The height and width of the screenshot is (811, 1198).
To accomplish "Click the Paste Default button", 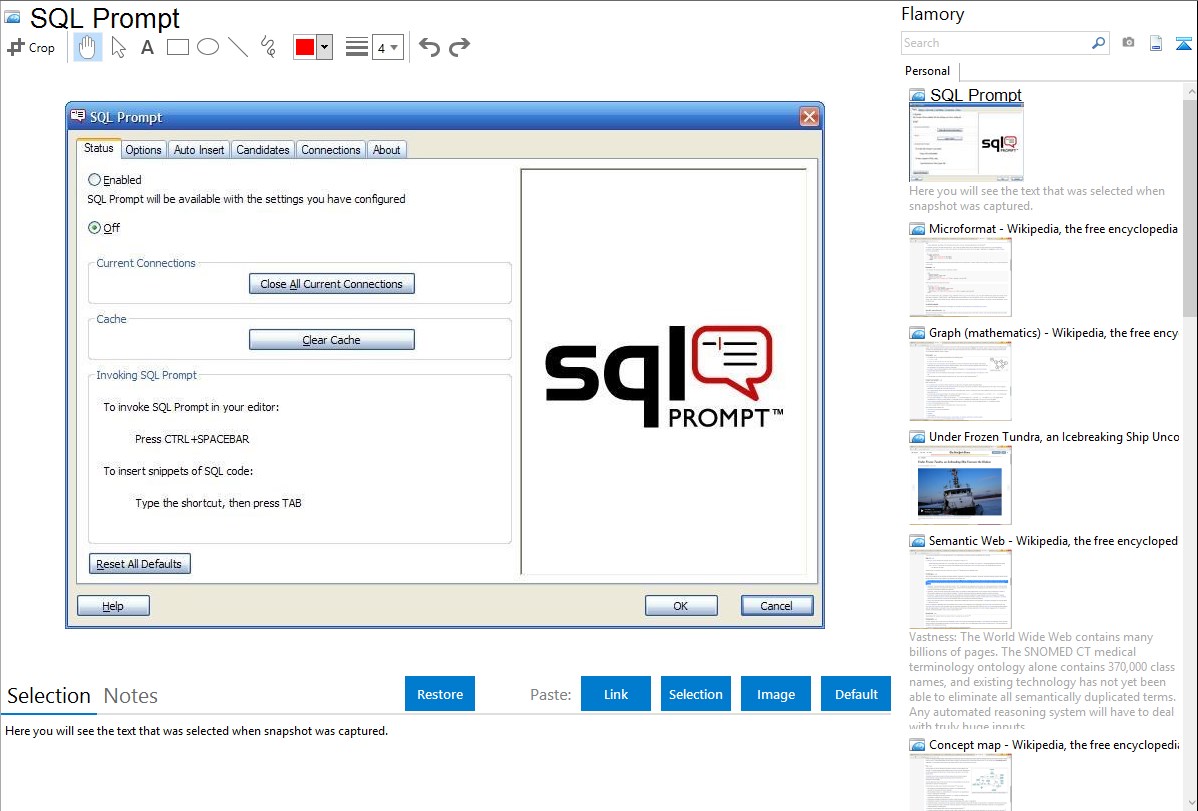I will tap(856, 693).
